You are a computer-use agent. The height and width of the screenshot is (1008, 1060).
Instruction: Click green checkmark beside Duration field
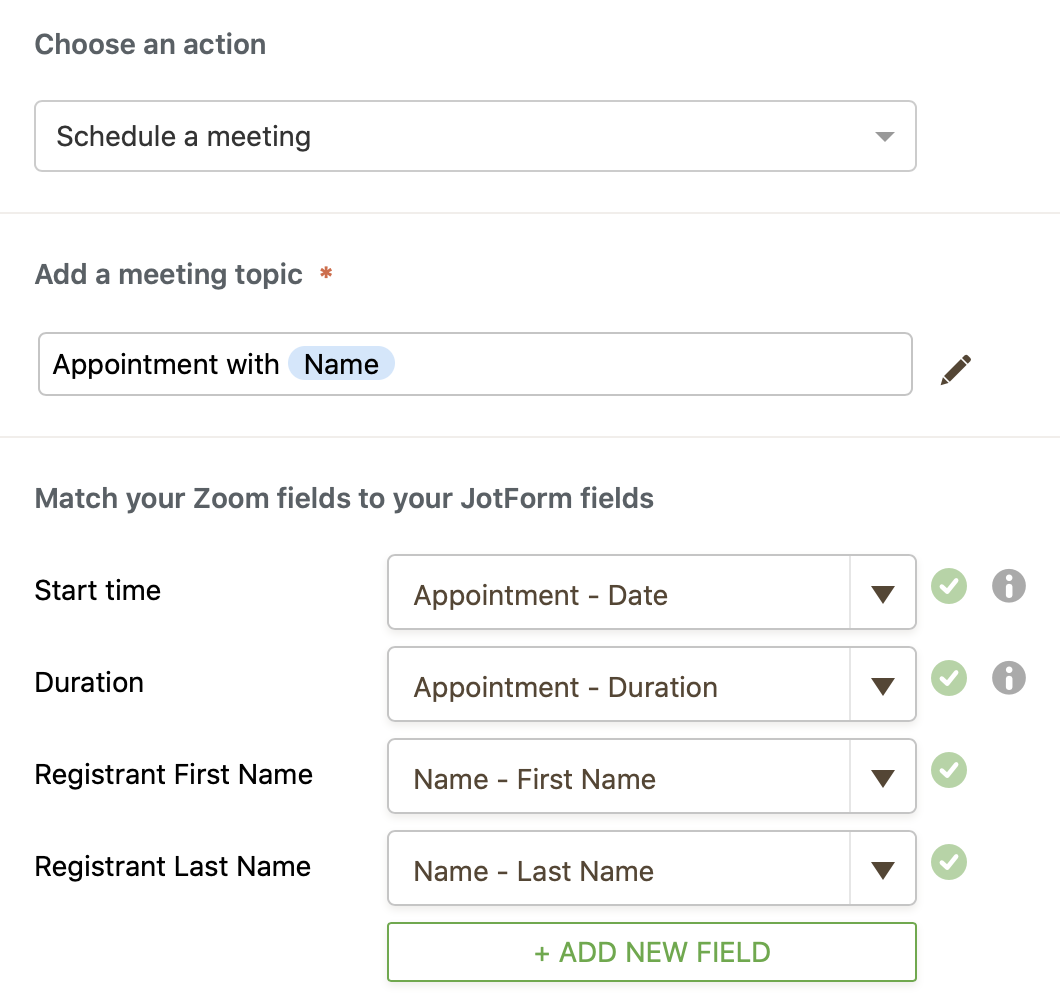click(949, 677)
